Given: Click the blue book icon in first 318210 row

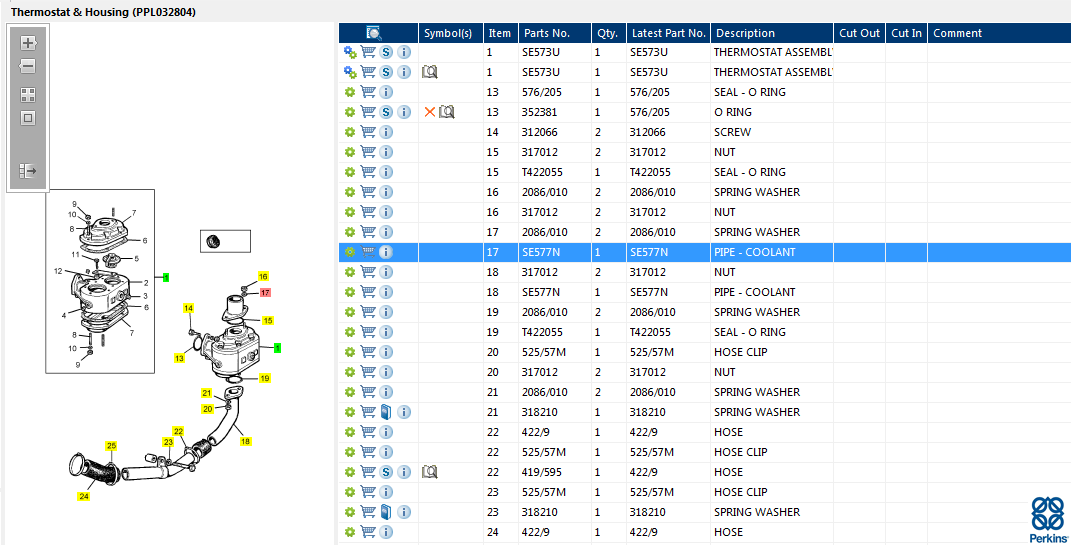Looking at the screenshot, I should coord(386,412).
